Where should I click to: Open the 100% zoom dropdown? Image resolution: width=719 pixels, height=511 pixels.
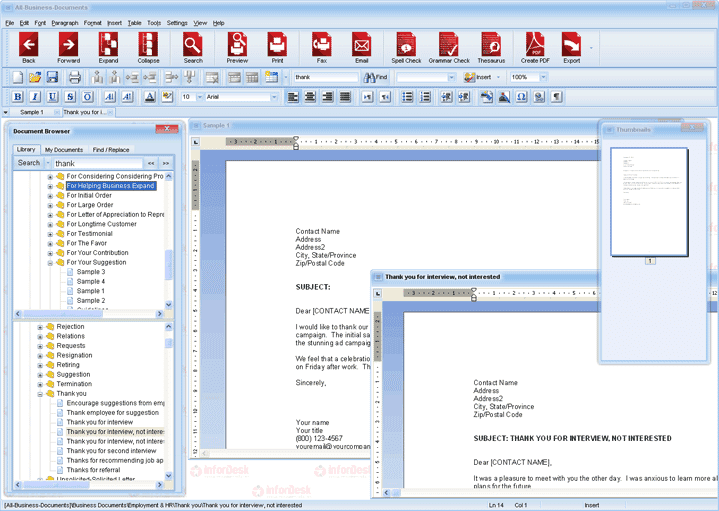click(543, 77)
